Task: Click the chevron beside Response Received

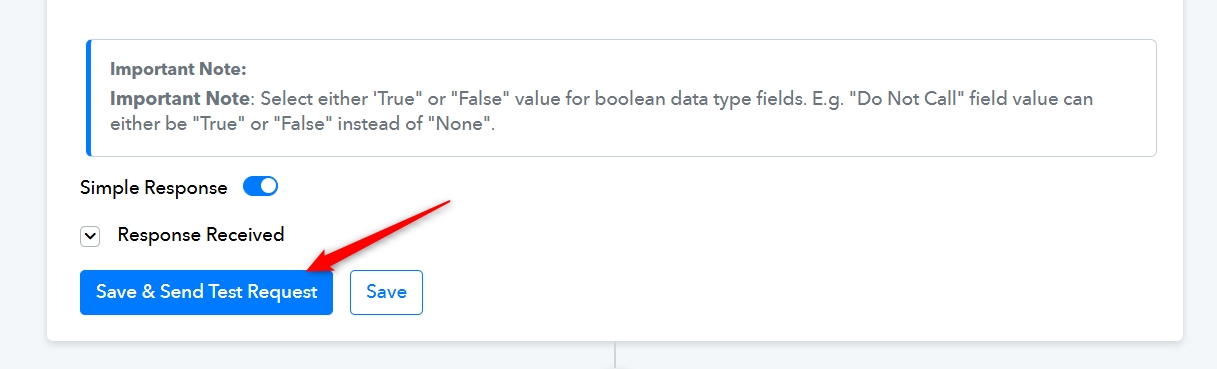Action: 91,236
